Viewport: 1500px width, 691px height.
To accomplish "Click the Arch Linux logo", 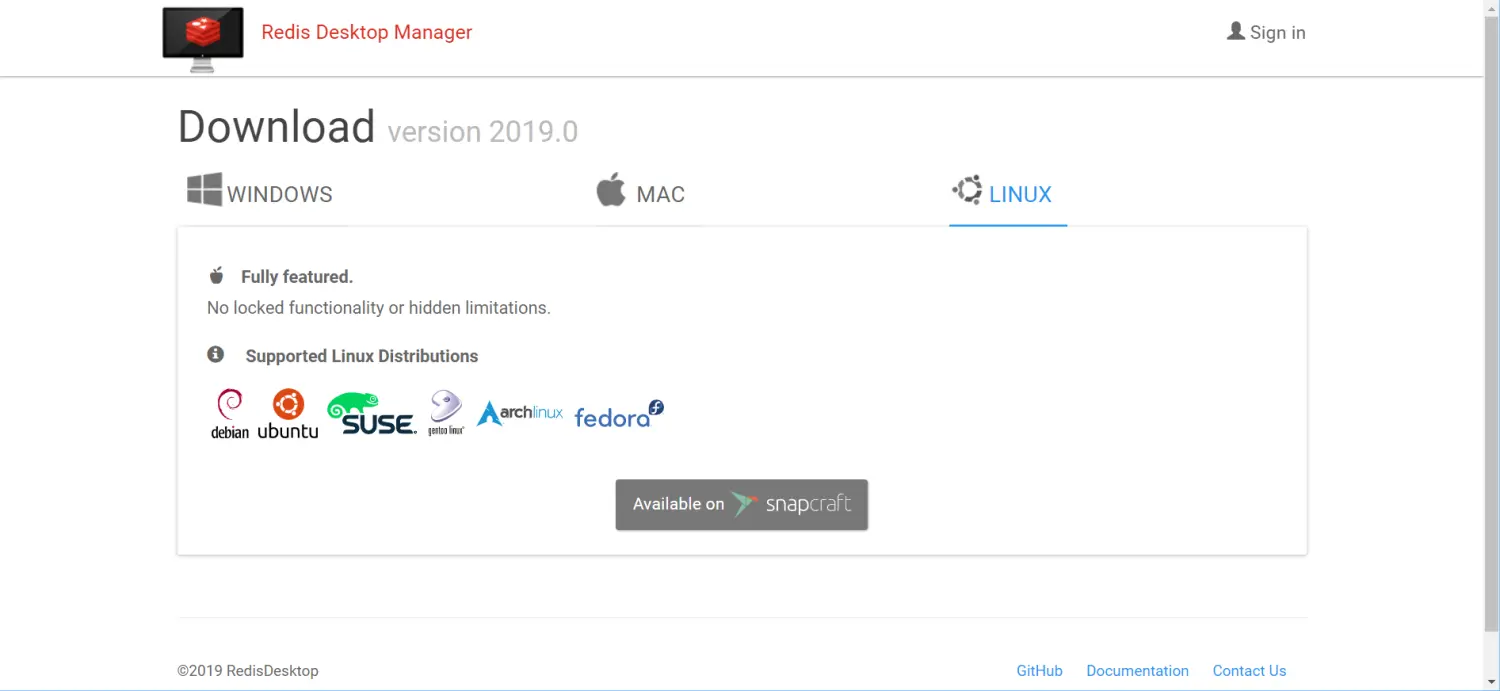I will click(x=520, y=413).
